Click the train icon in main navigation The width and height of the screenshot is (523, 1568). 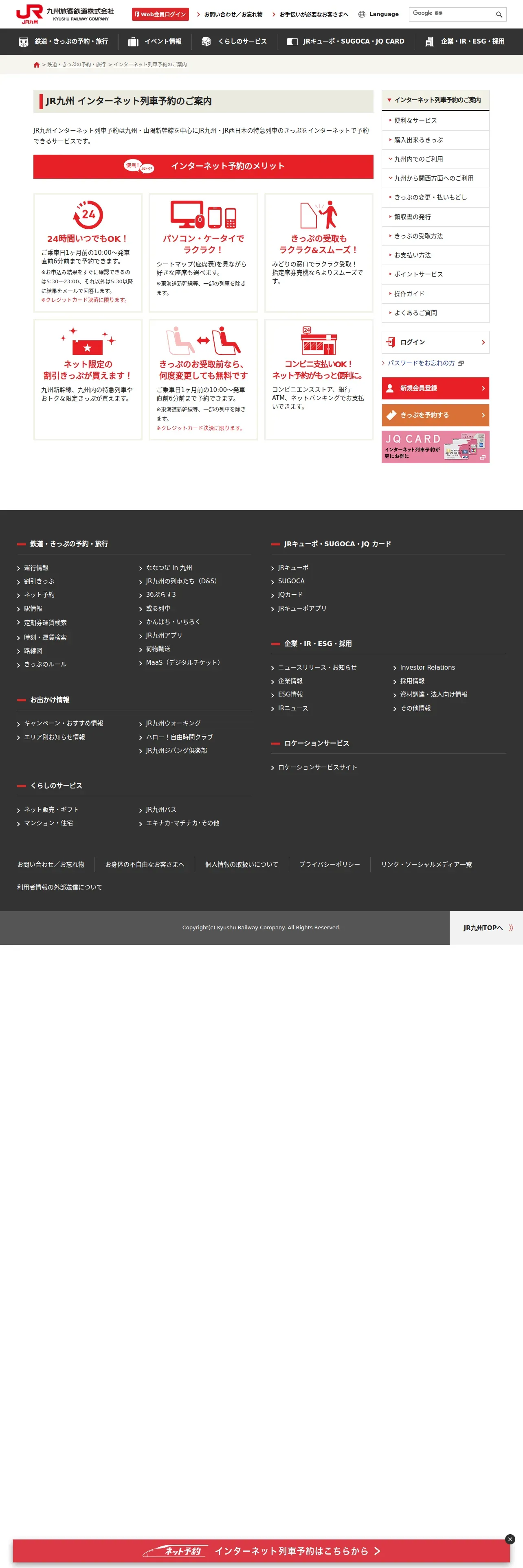pyautogui.click(x=24, y=42)
